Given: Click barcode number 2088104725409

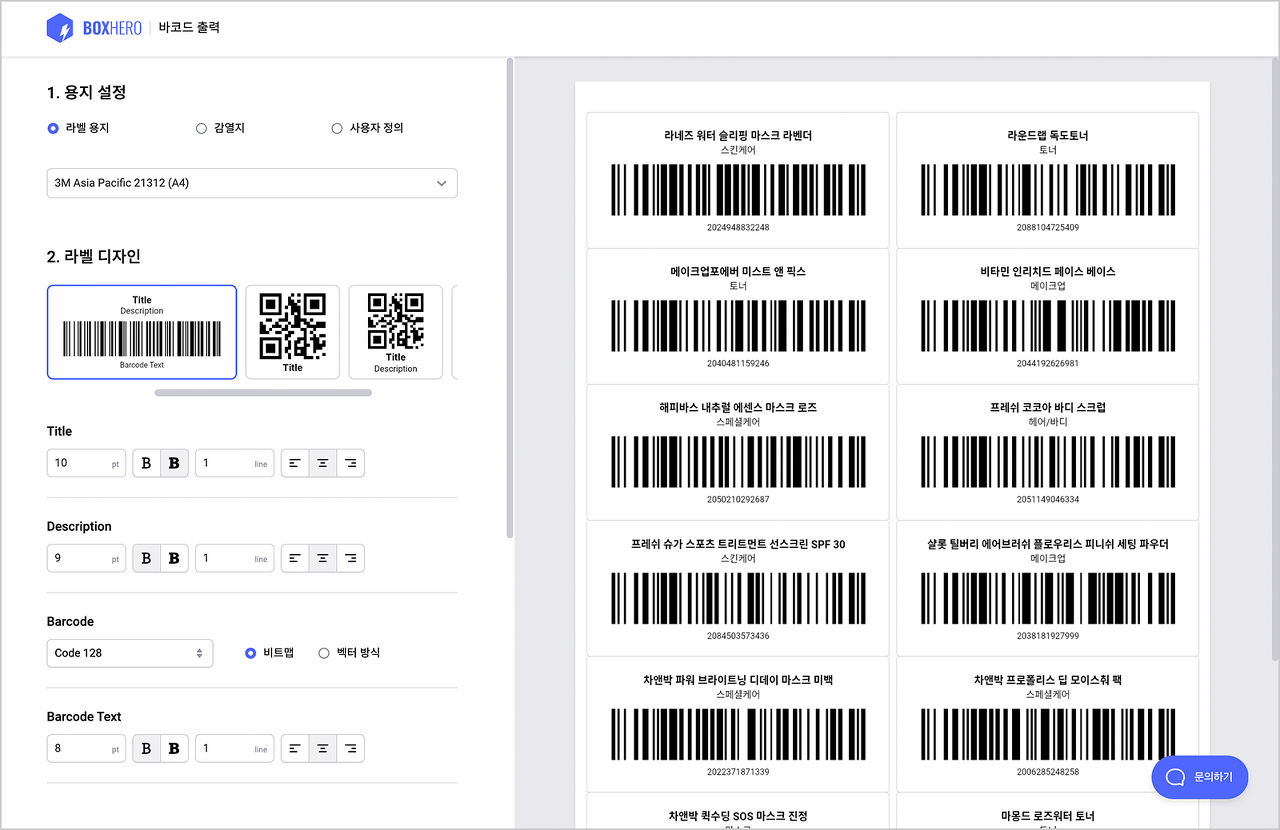Looking at the screenshot, I should pos(1047,228).
